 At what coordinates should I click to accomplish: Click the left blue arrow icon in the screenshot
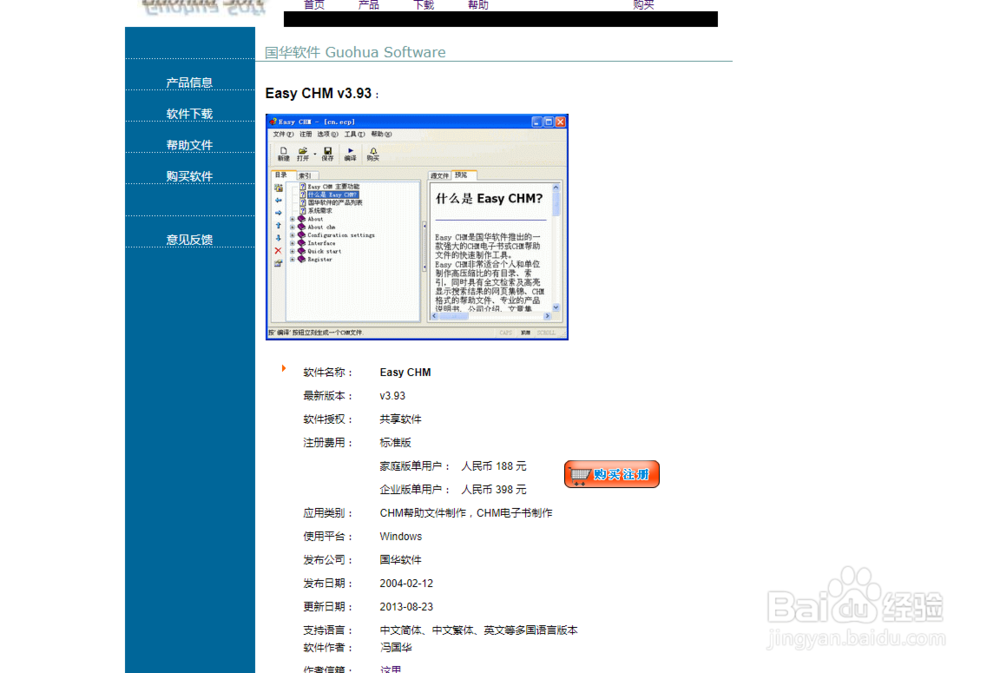[278, 200]
